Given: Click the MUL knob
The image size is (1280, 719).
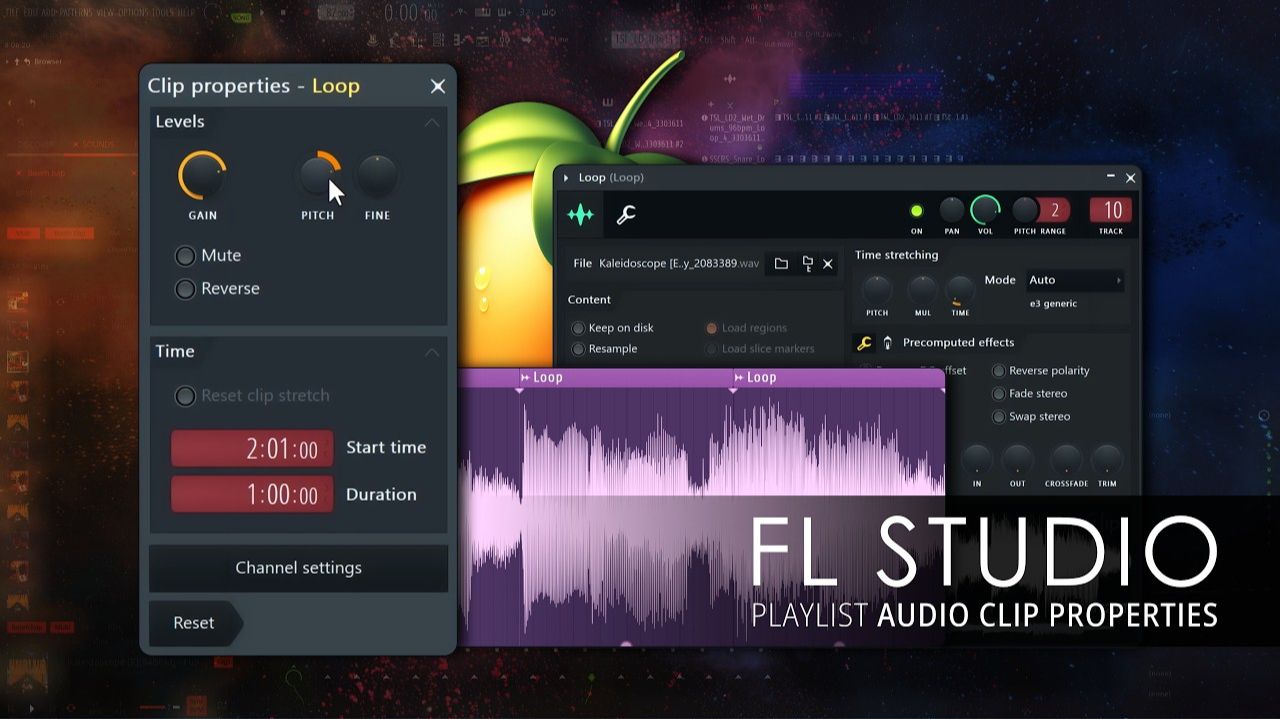Looking at the screenshot, I should pos(922,291).
